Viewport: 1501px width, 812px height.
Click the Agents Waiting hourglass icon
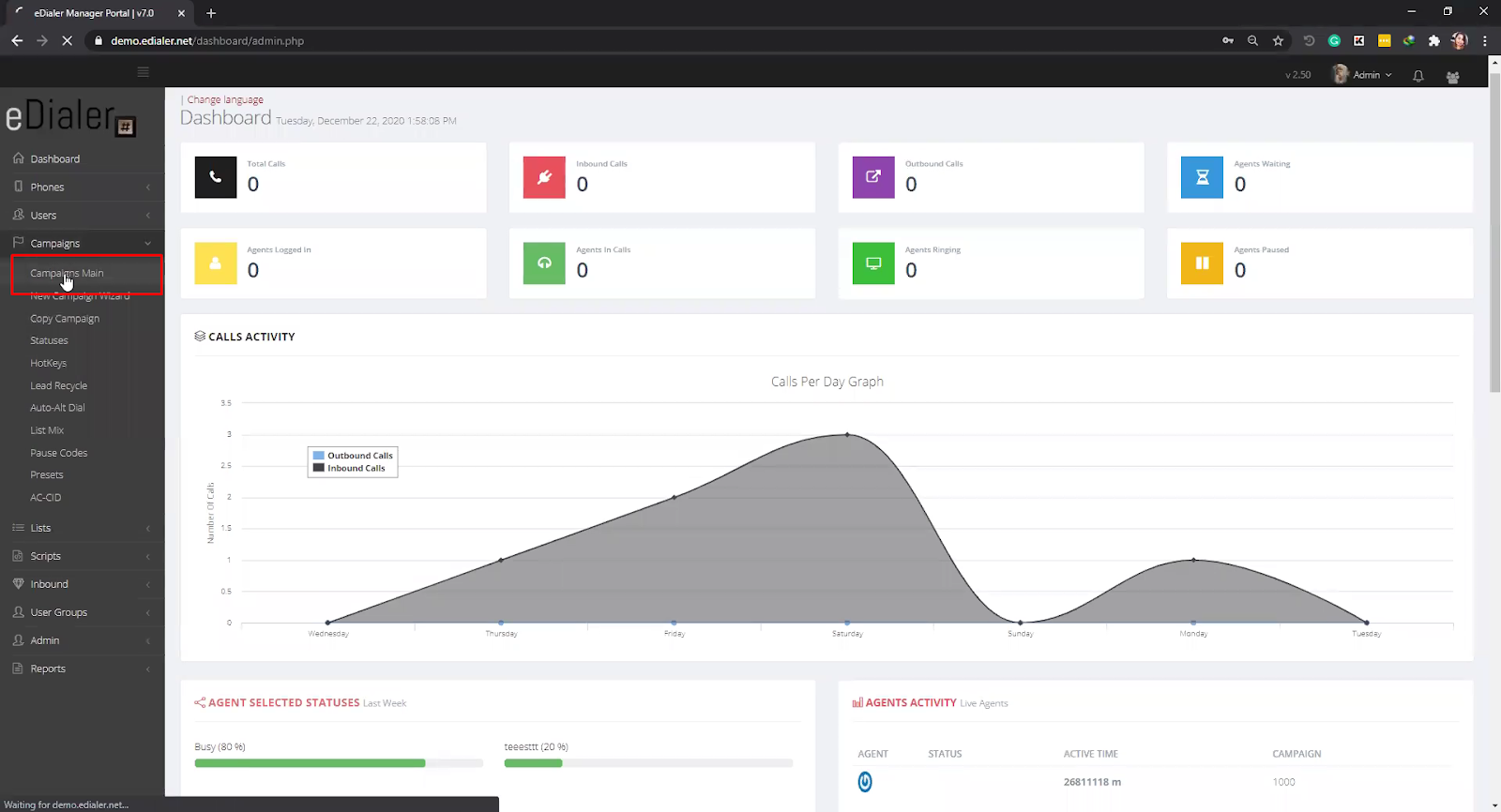click(x=1203, y=177)
